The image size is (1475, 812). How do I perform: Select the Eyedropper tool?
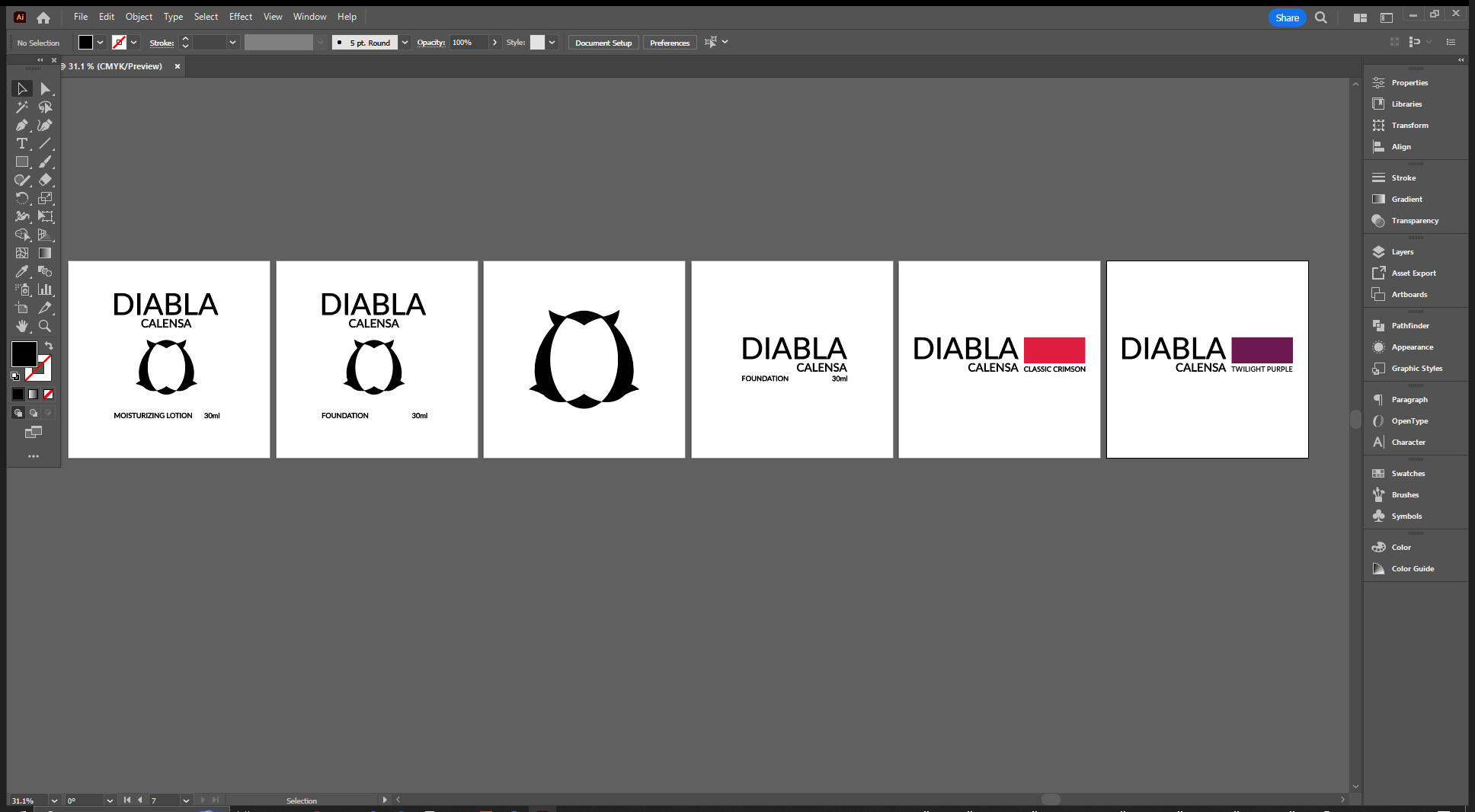pos(21,271)
